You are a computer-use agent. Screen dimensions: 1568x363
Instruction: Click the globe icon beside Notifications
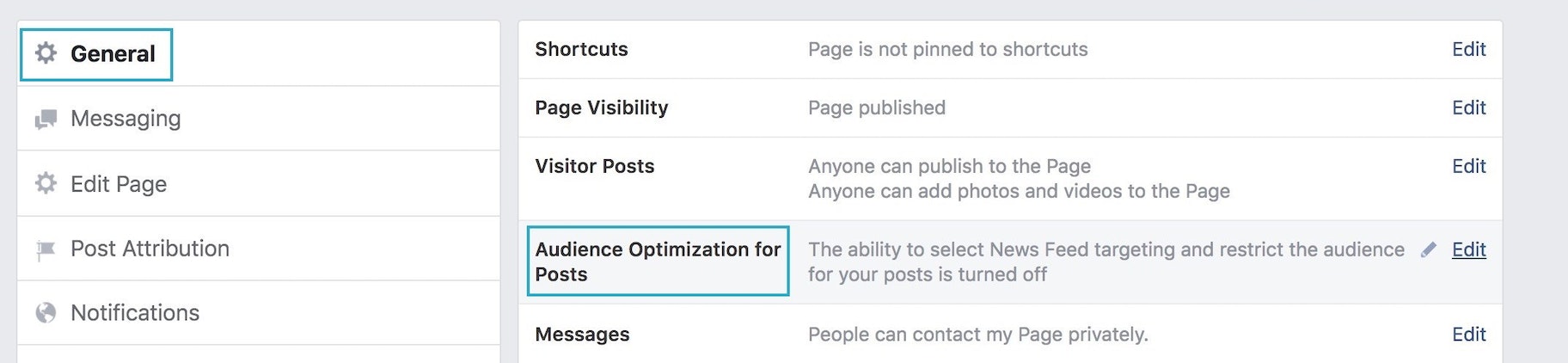pos(46,313)
